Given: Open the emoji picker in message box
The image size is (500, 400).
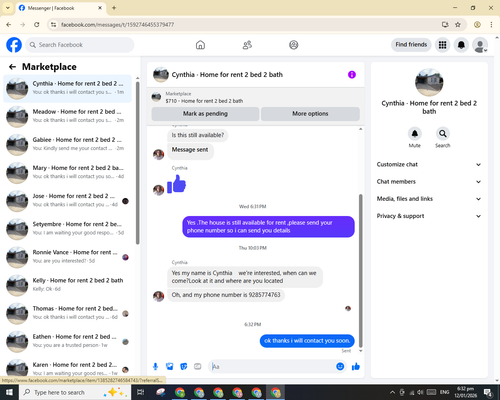Looking at the screenshot, I should click(x=340, y=367).
